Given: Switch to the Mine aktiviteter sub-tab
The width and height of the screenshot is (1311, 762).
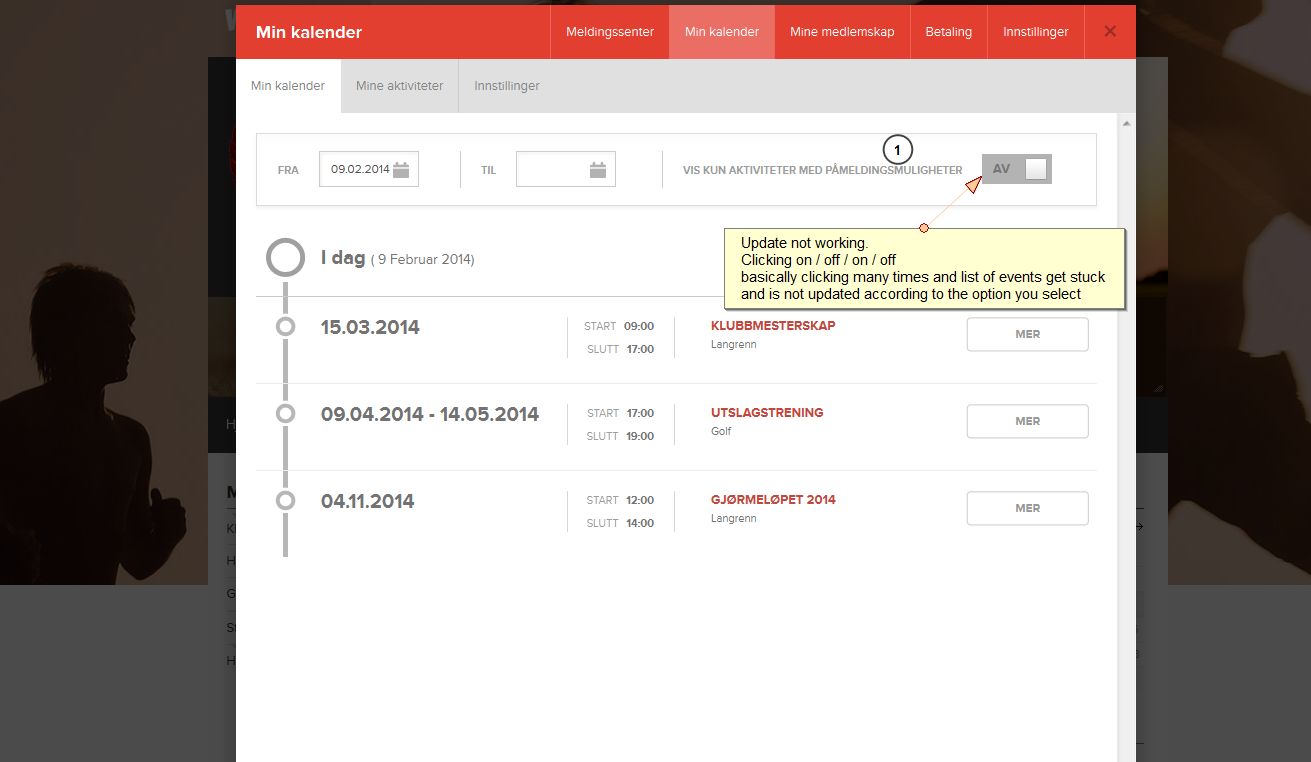Looking at the screenshot, I should click(x=399, y=86).
